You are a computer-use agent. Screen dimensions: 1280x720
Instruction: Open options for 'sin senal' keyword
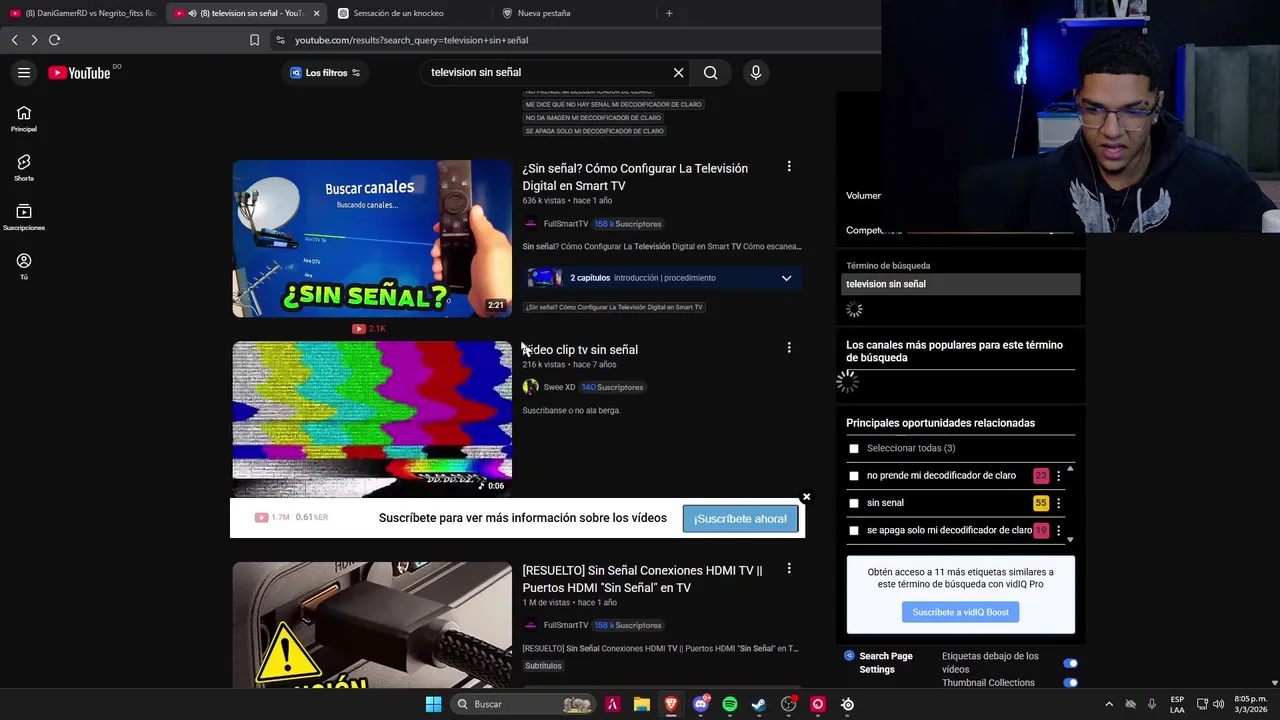point(1058,503)
